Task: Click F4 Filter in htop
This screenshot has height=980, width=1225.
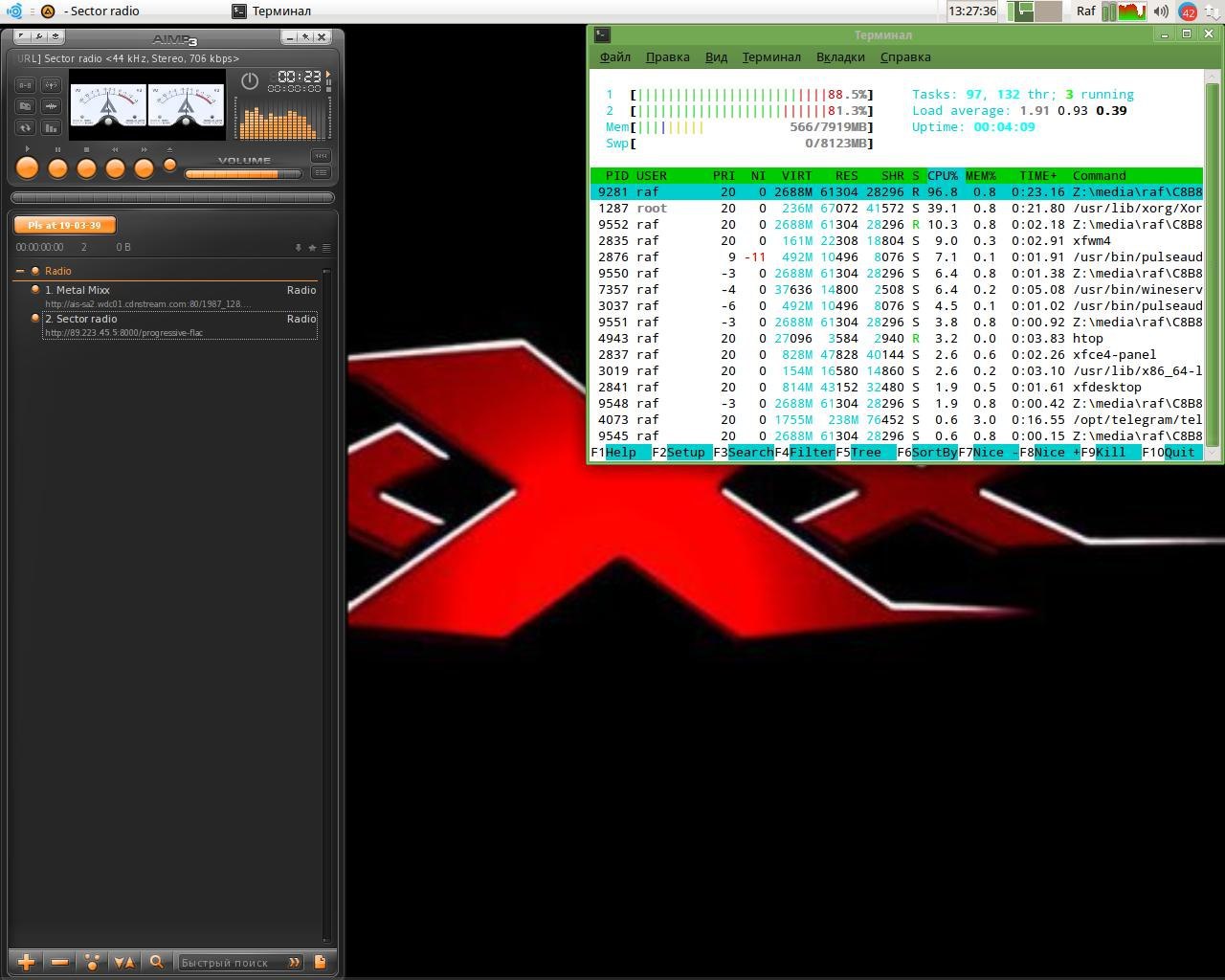Action: (x=804, y=453)
